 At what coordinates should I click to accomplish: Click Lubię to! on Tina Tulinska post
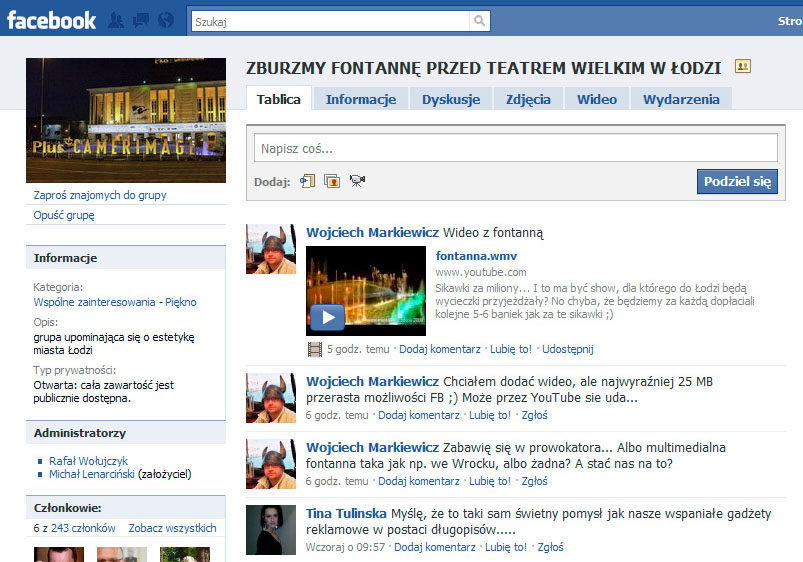tap(506, 547)
